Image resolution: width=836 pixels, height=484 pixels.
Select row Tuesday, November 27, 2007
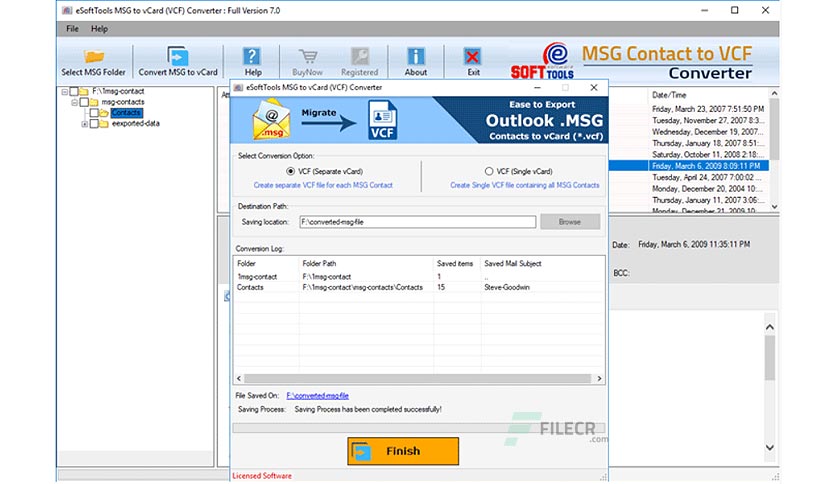click(x=708, y=120)
